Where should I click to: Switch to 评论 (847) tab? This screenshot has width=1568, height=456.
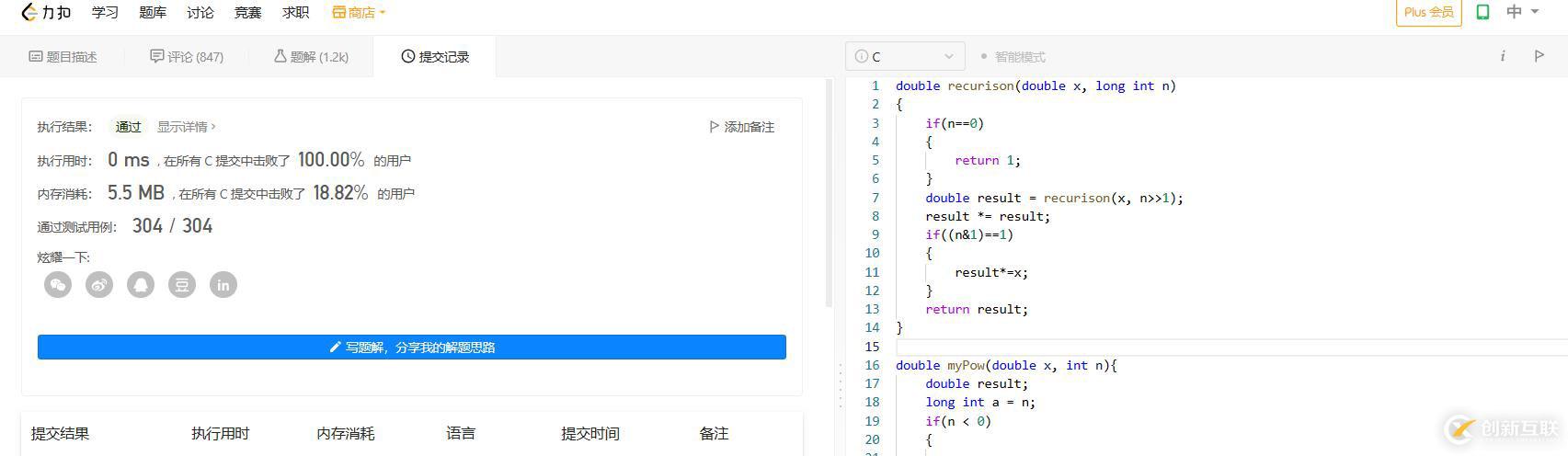click(x=187, y=57)
